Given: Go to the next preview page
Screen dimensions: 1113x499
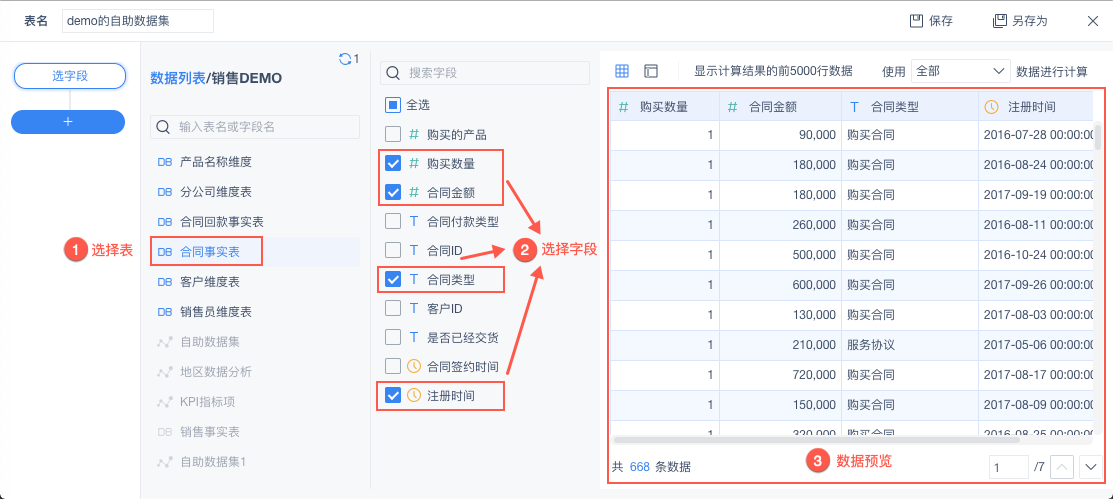Looking at the screenshot, I should [x=1090, y=467].
